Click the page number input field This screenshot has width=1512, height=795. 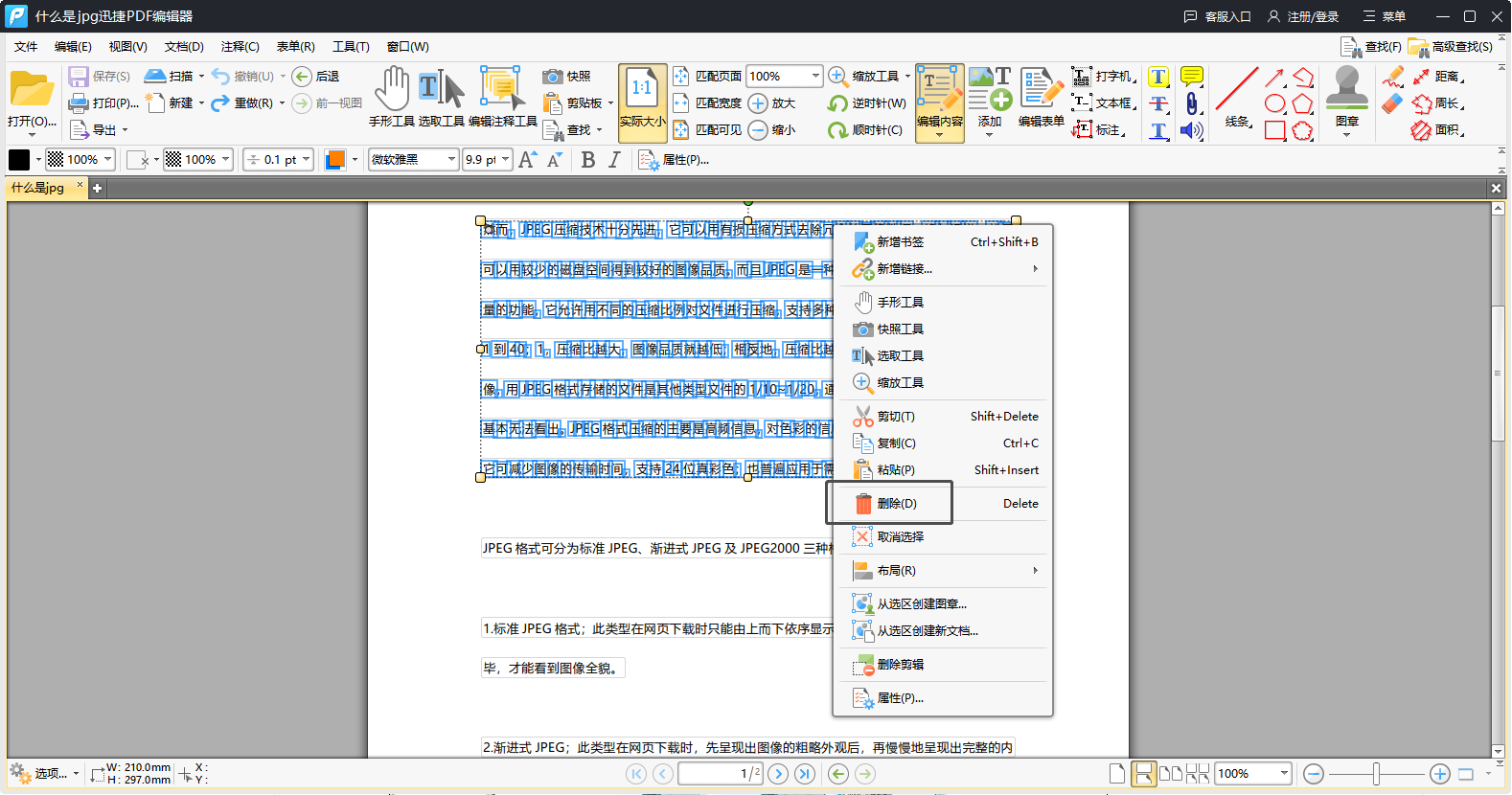click(x=720, y=774)
